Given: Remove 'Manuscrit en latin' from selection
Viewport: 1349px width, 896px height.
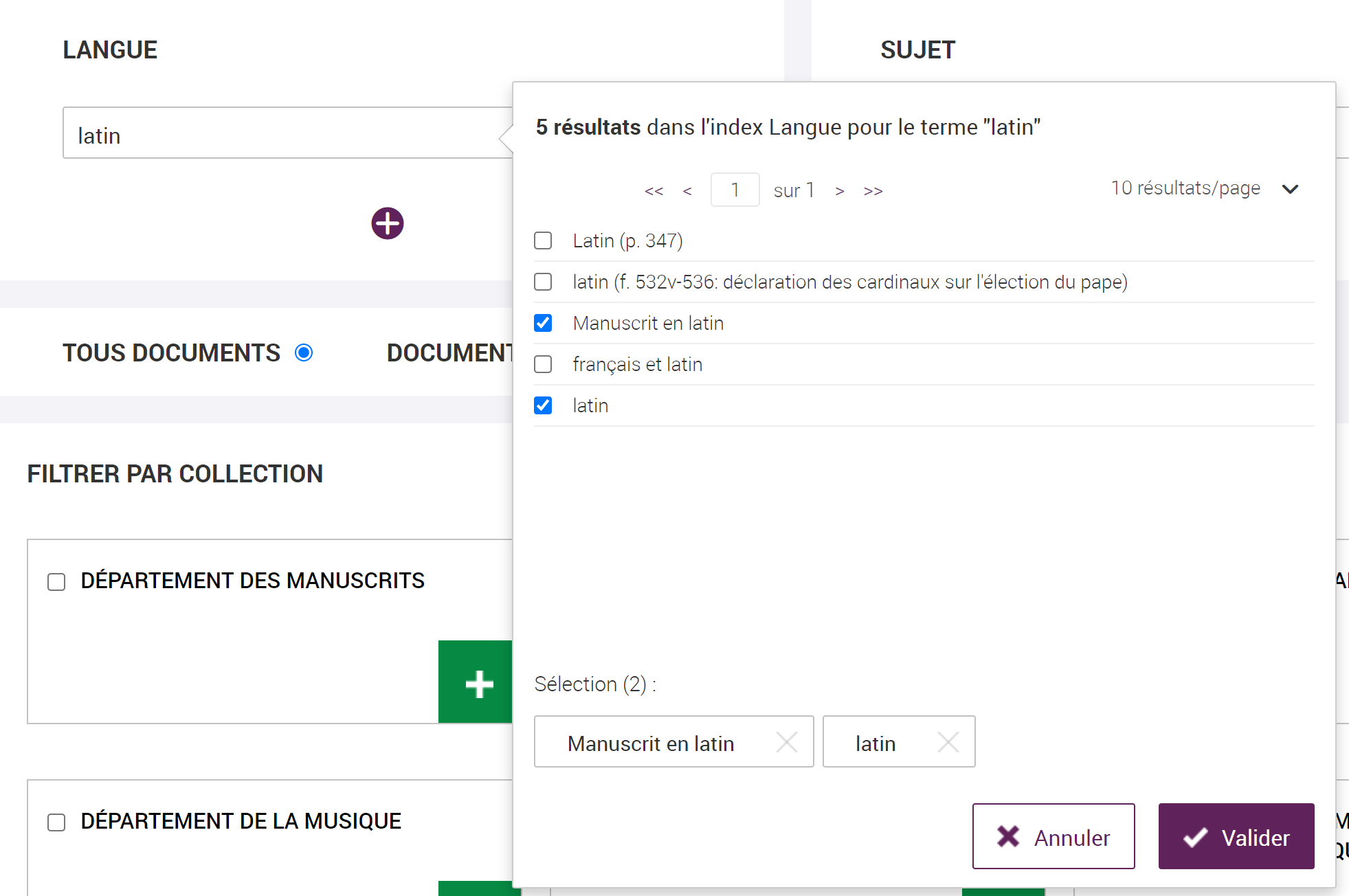Looking at the screenshot, I should [x=786, y=742].
